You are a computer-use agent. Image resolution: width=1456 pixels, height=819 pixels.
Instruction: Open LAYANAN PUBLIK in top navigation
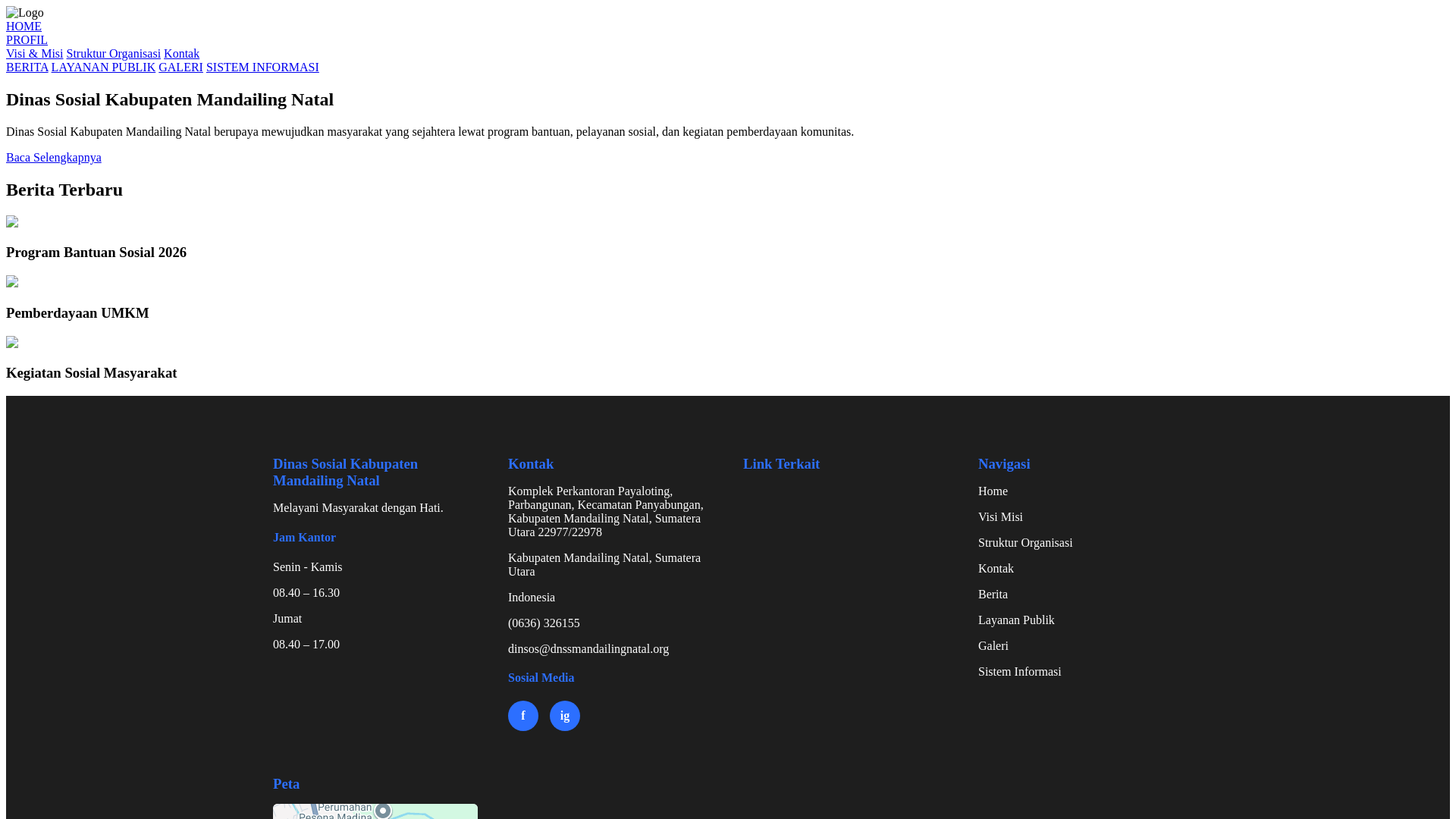(103, 67)
